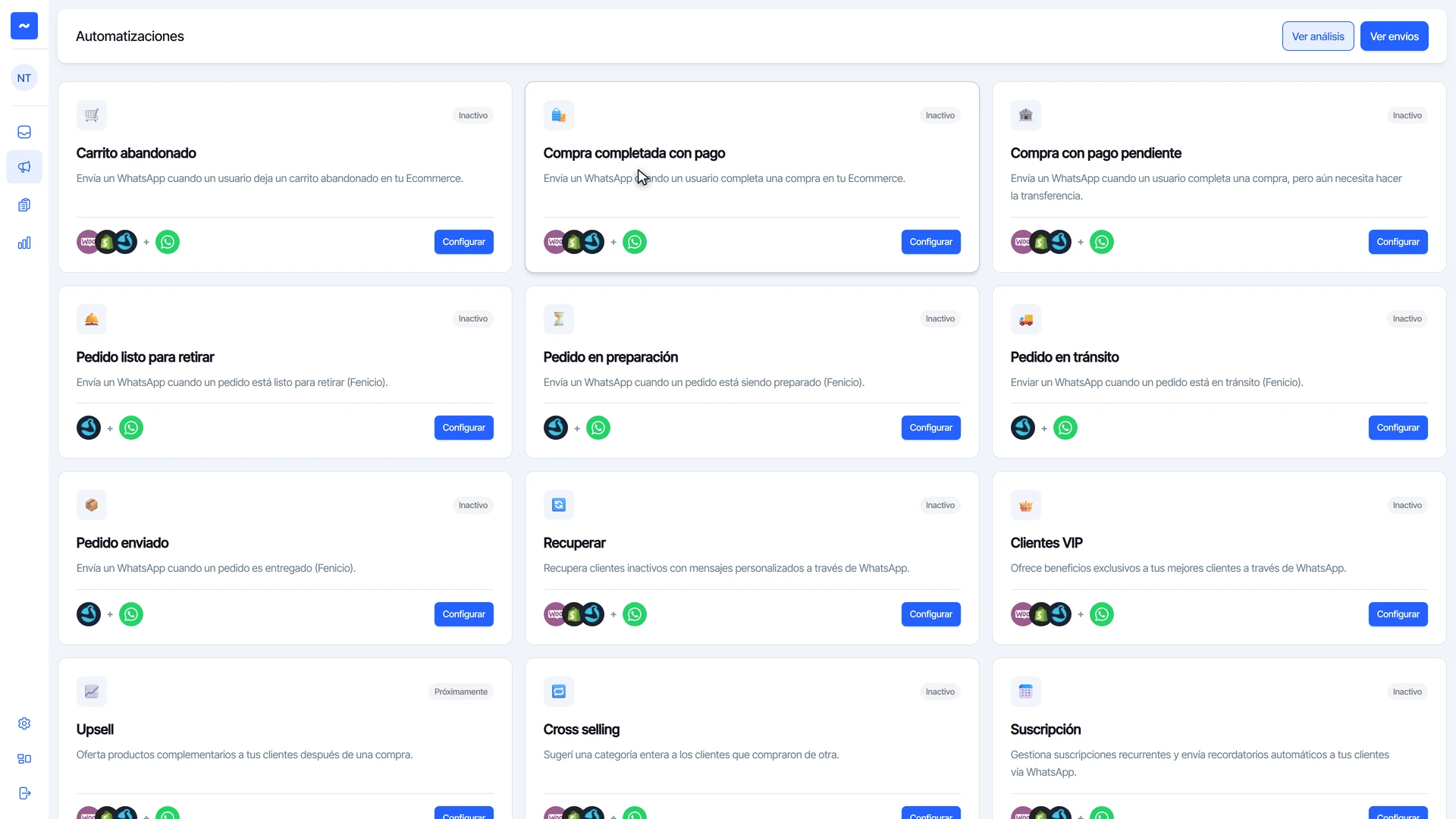
Task: Open the bar chart analytics sidebar icon
Action: click(24, 243)
